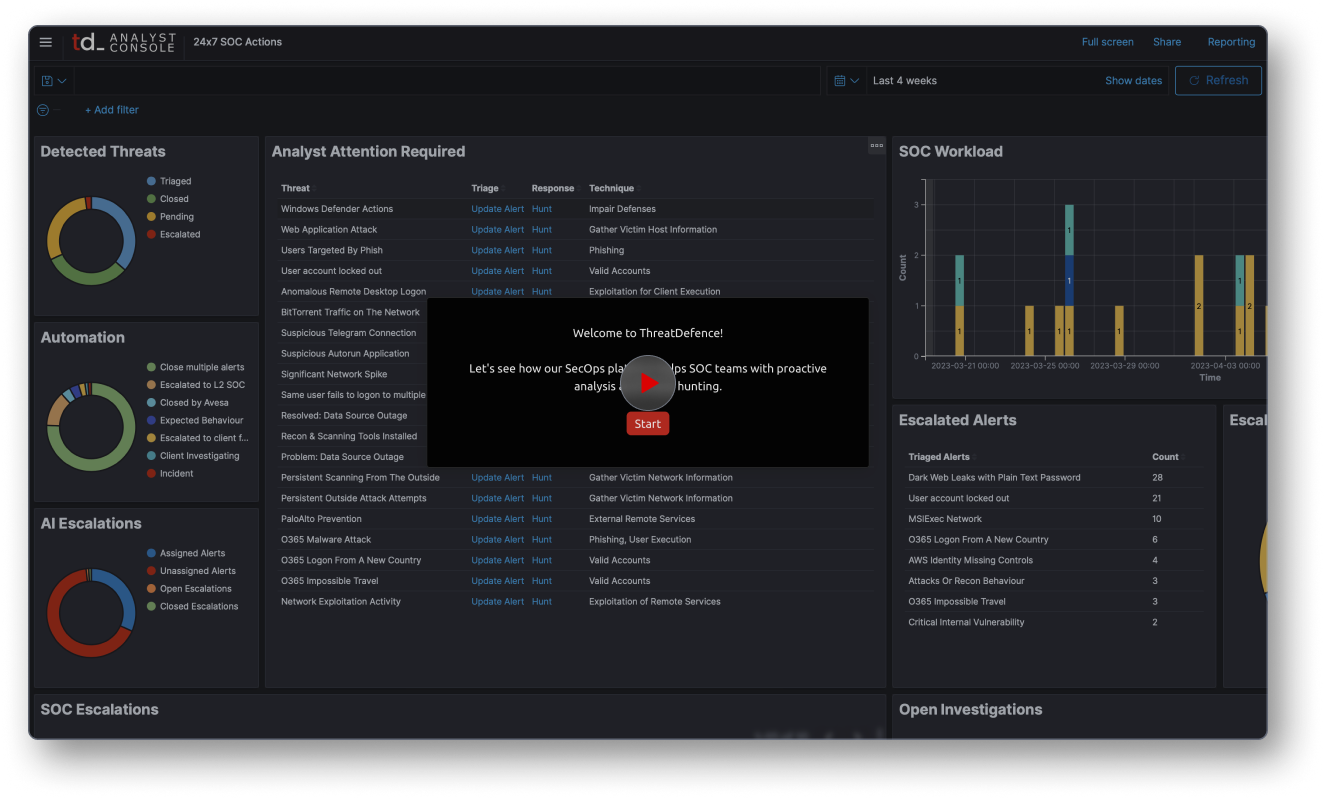Click Update Alert for Windows Defender Actions
Screen dimensions: 1324x799
tap(497, 208)
